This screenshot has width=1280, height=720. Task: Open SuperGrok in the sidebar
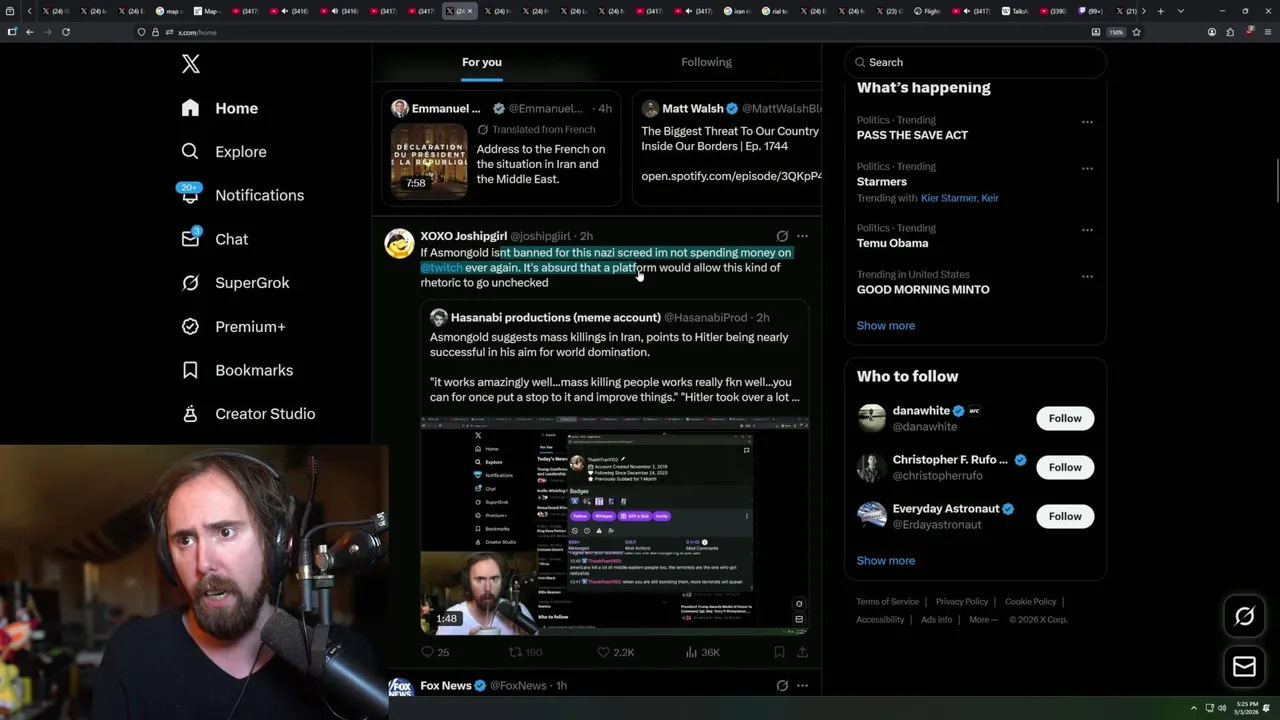pos(235,283)
